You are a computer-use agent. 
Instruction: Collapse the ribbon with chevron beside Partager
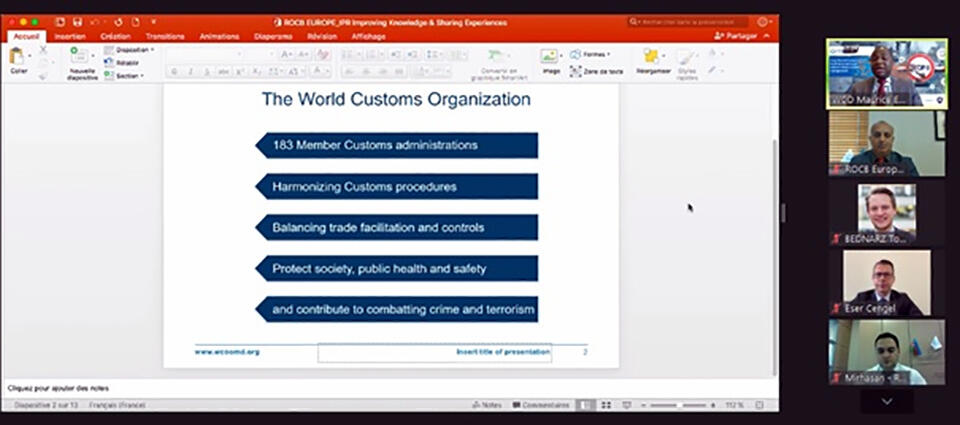pyautogui.click(x=767, y=36)
